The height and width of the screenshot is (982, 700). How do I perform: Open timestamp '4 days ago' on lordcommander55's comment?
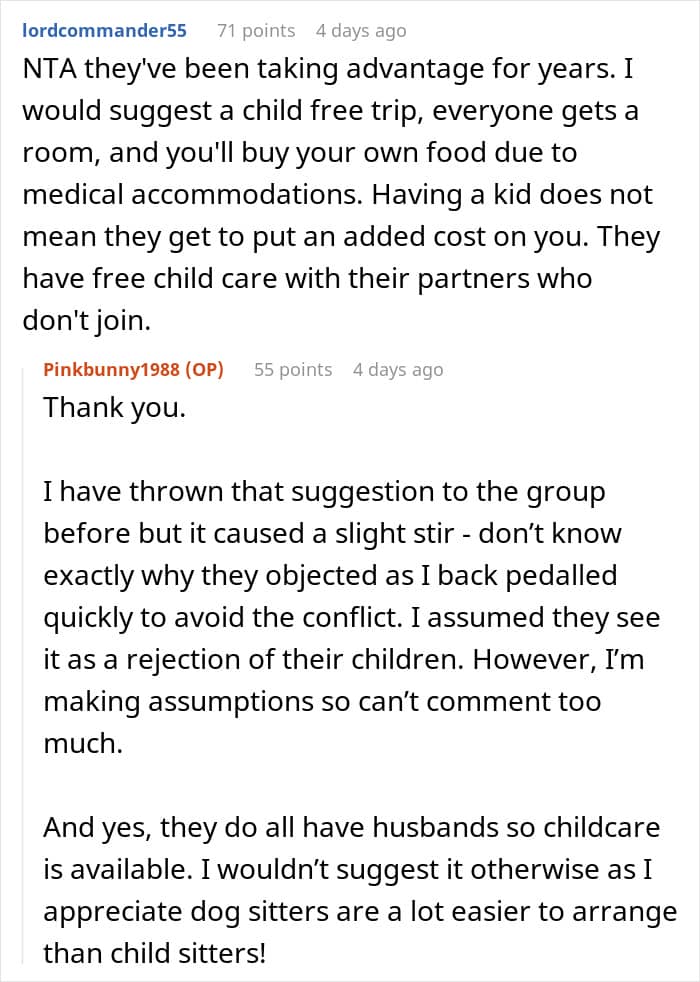(x=361, y=31)
